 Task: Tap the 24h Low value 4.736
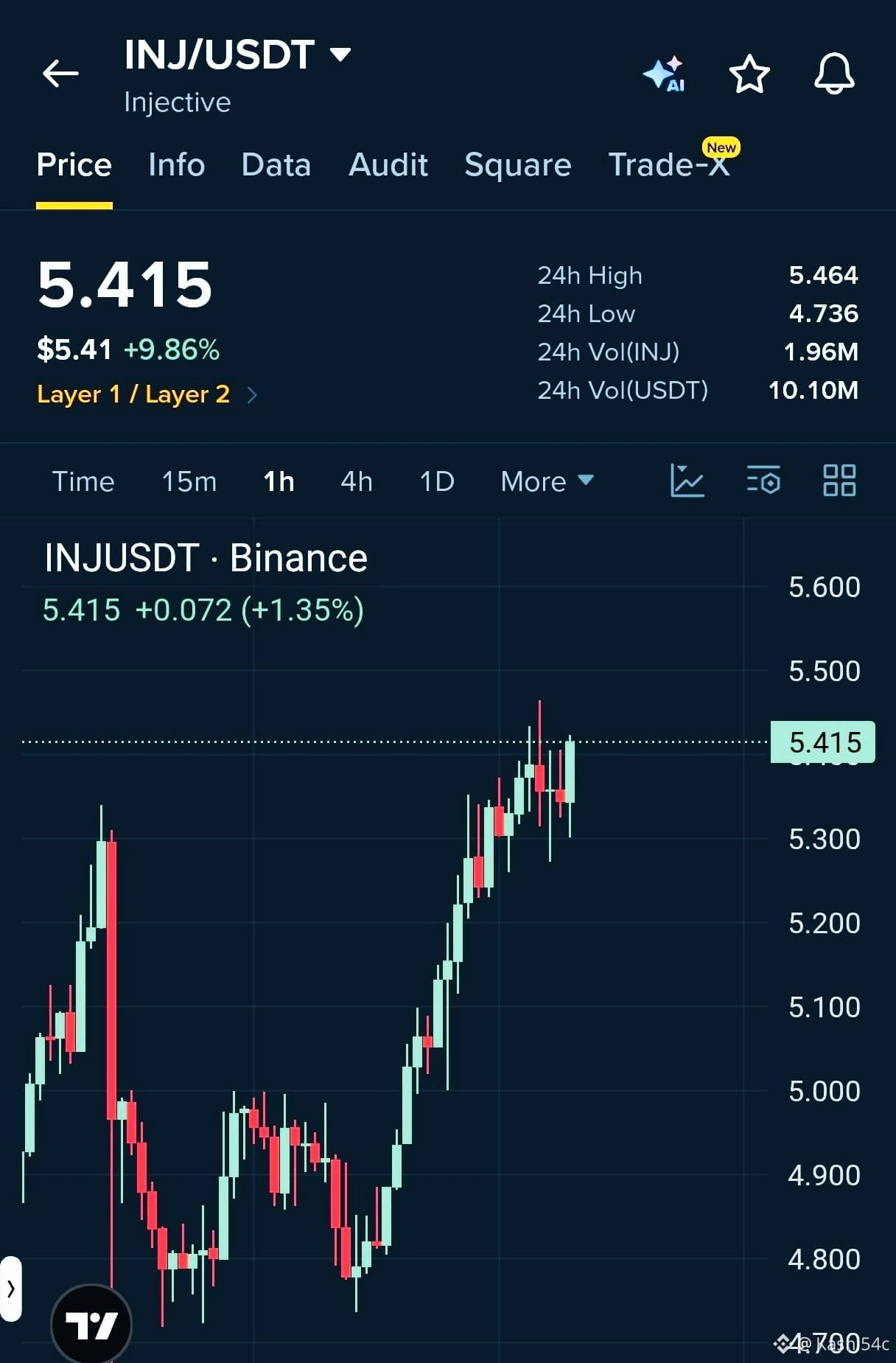pos(824,314)
